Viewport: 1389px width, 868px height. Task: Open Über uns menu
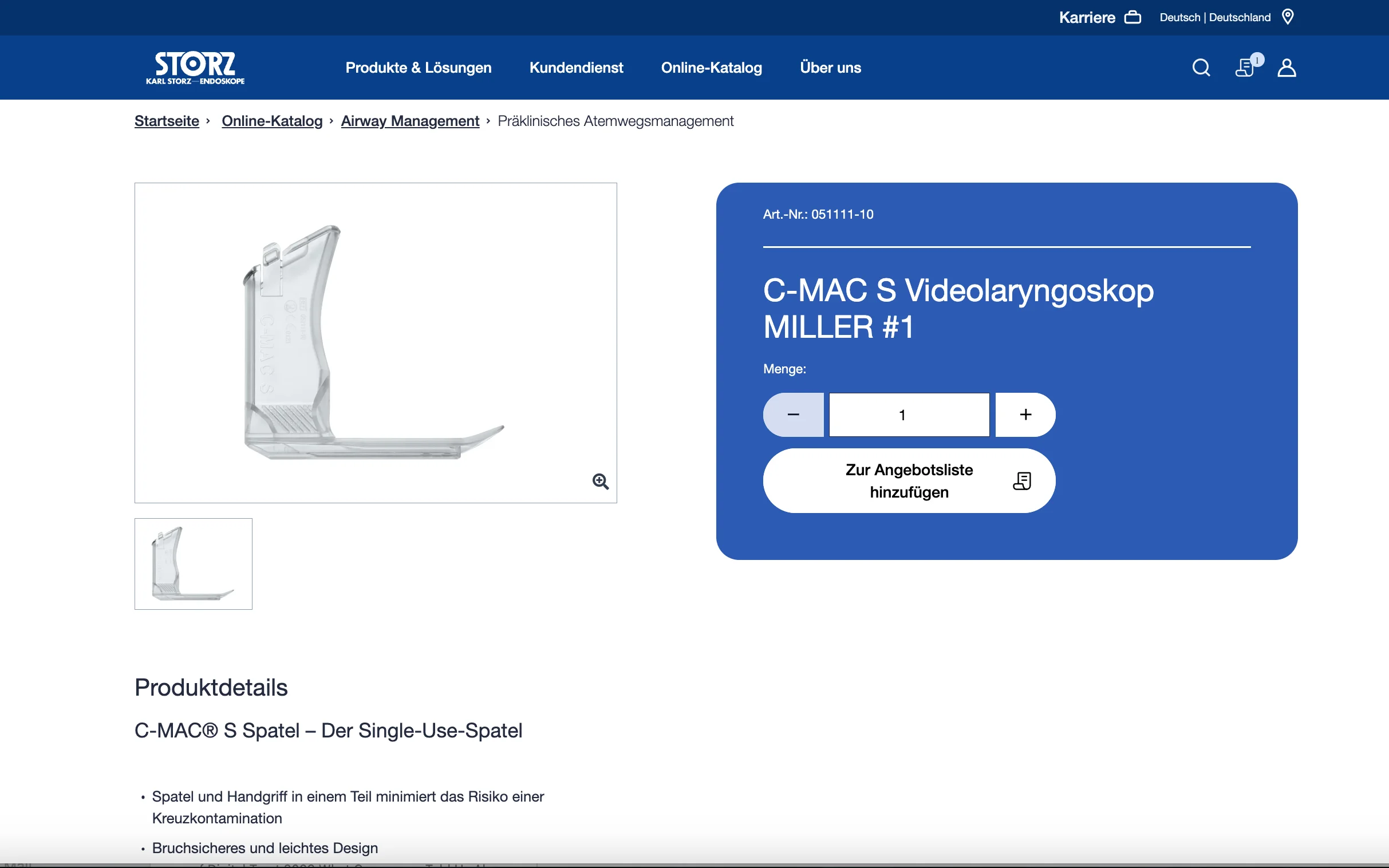point(830,68)
